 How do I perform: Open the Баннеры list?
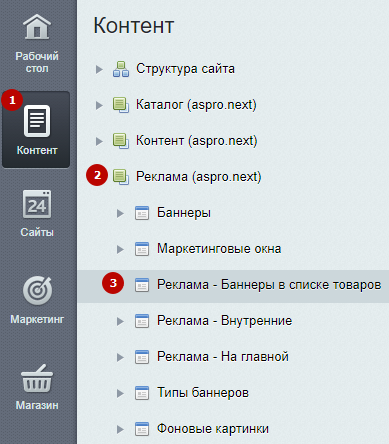click(184, 213)
